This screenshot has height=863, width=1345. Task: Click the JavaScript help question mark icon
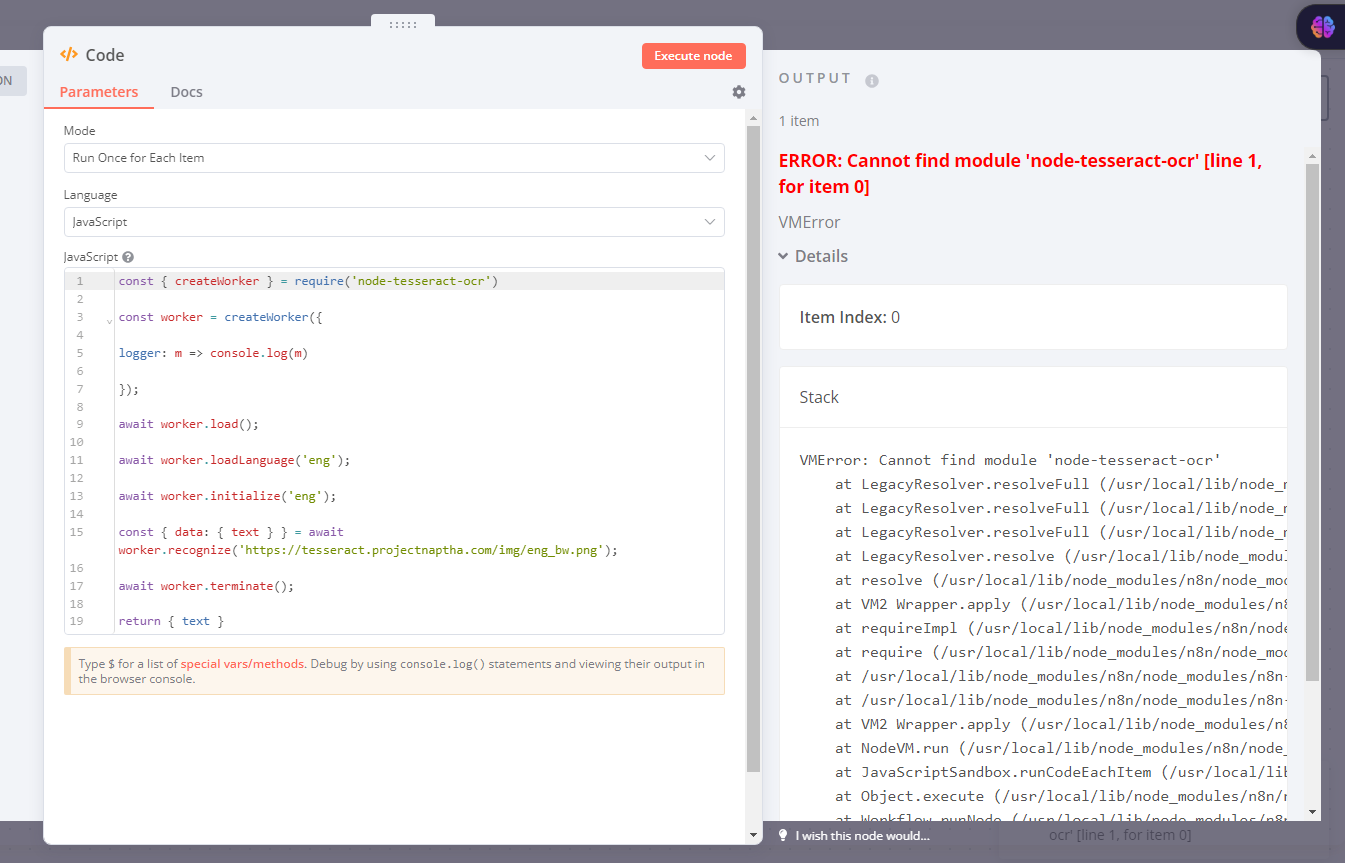point(128,257)
